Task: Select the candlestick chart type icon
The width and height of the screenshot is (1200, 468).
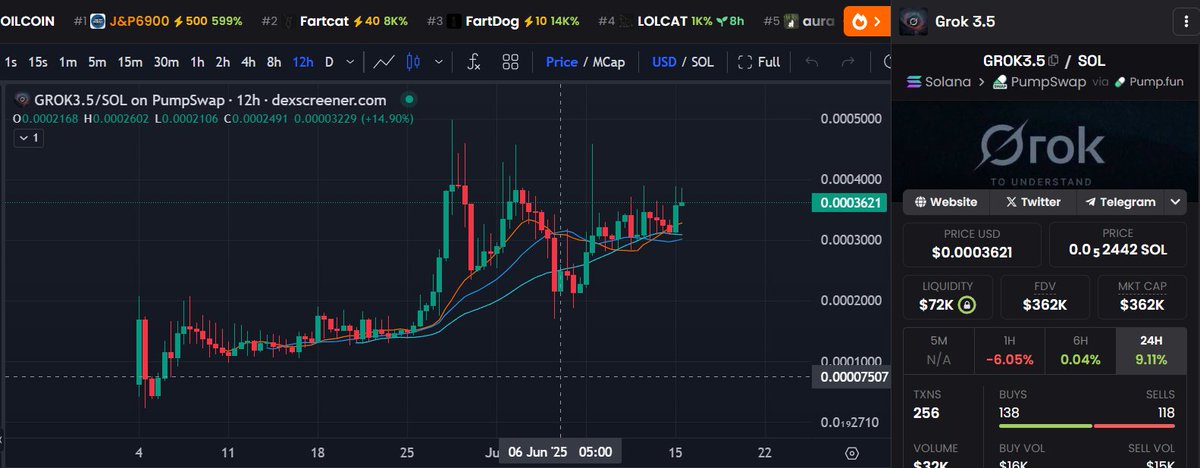Action: (411, 62)
